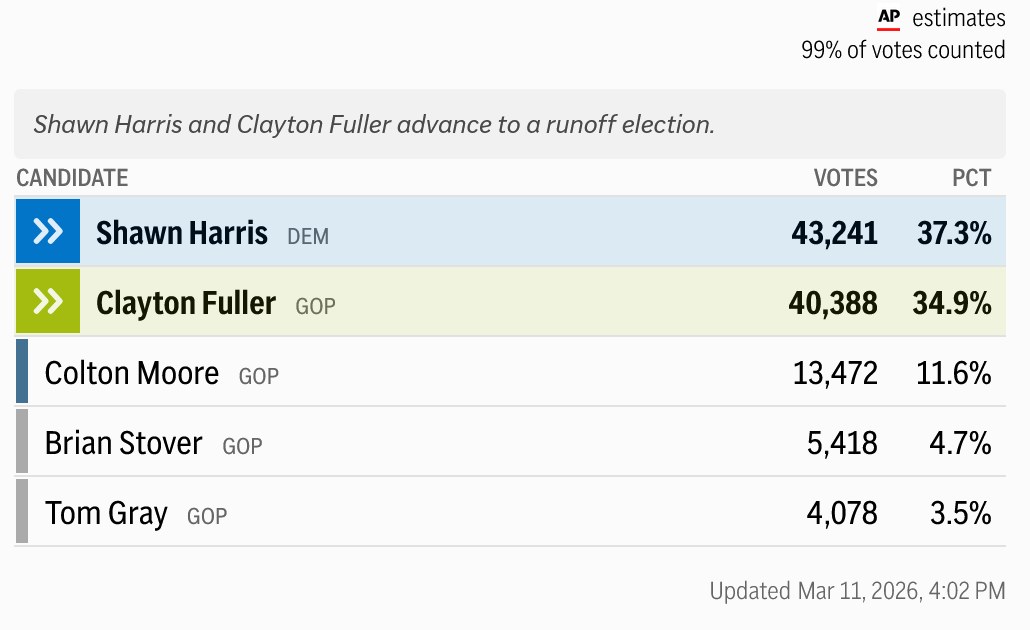
Task: Select the Clayton Fuller candidate name
Action: click(x=186, y=303)
